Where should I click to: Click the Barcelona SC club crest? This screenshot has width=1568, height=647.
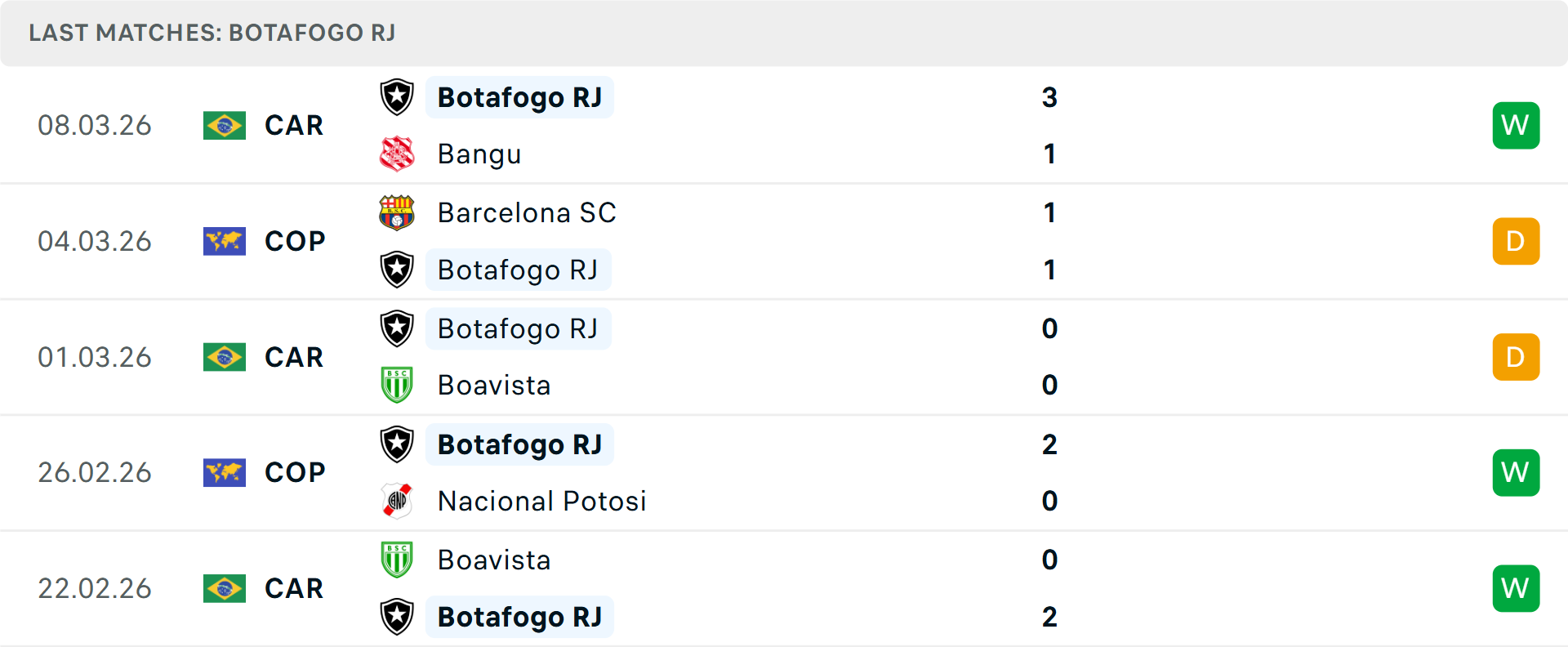(x=397, y=212)
